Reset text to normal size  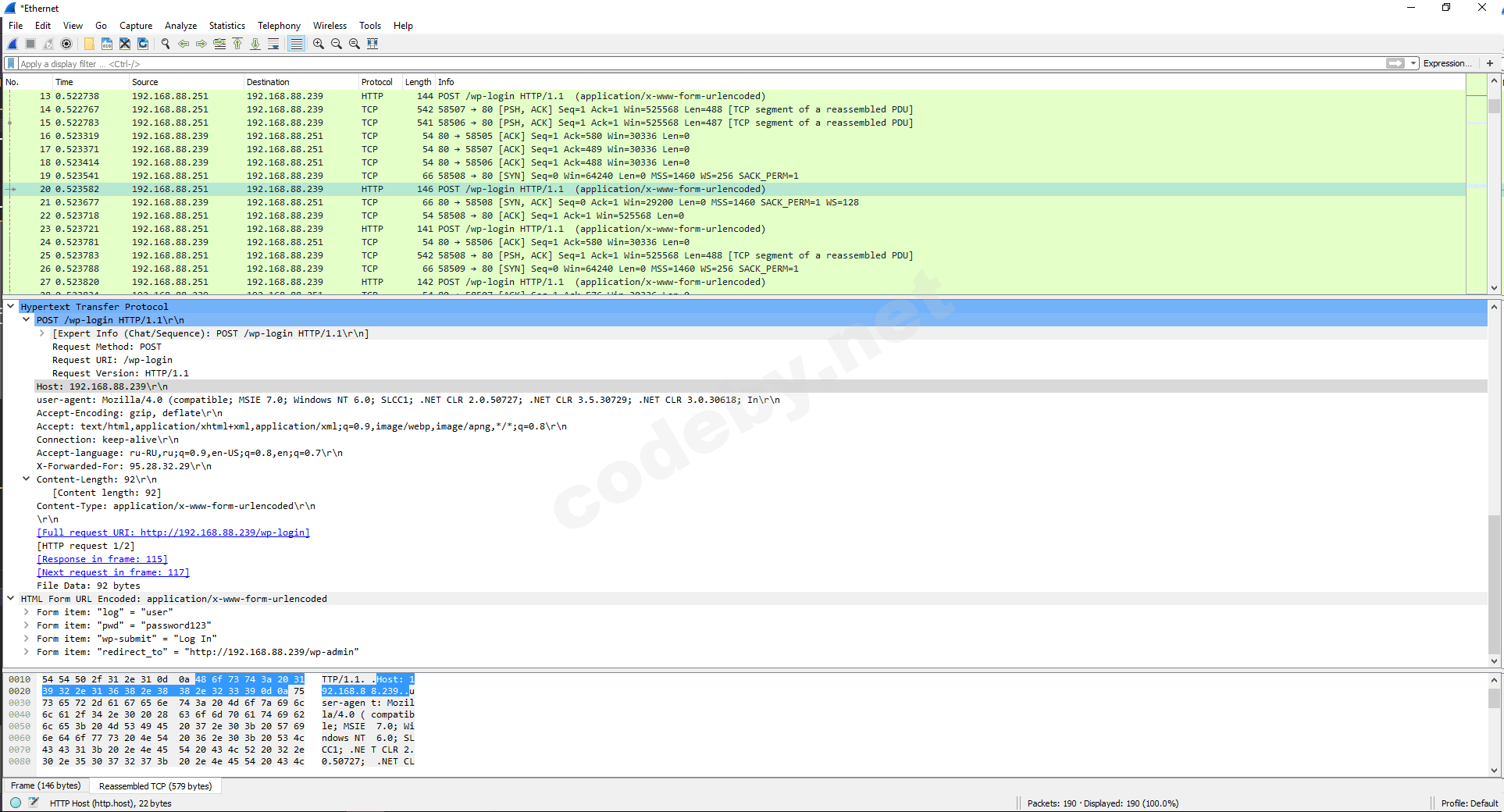(x=355, y=44)
